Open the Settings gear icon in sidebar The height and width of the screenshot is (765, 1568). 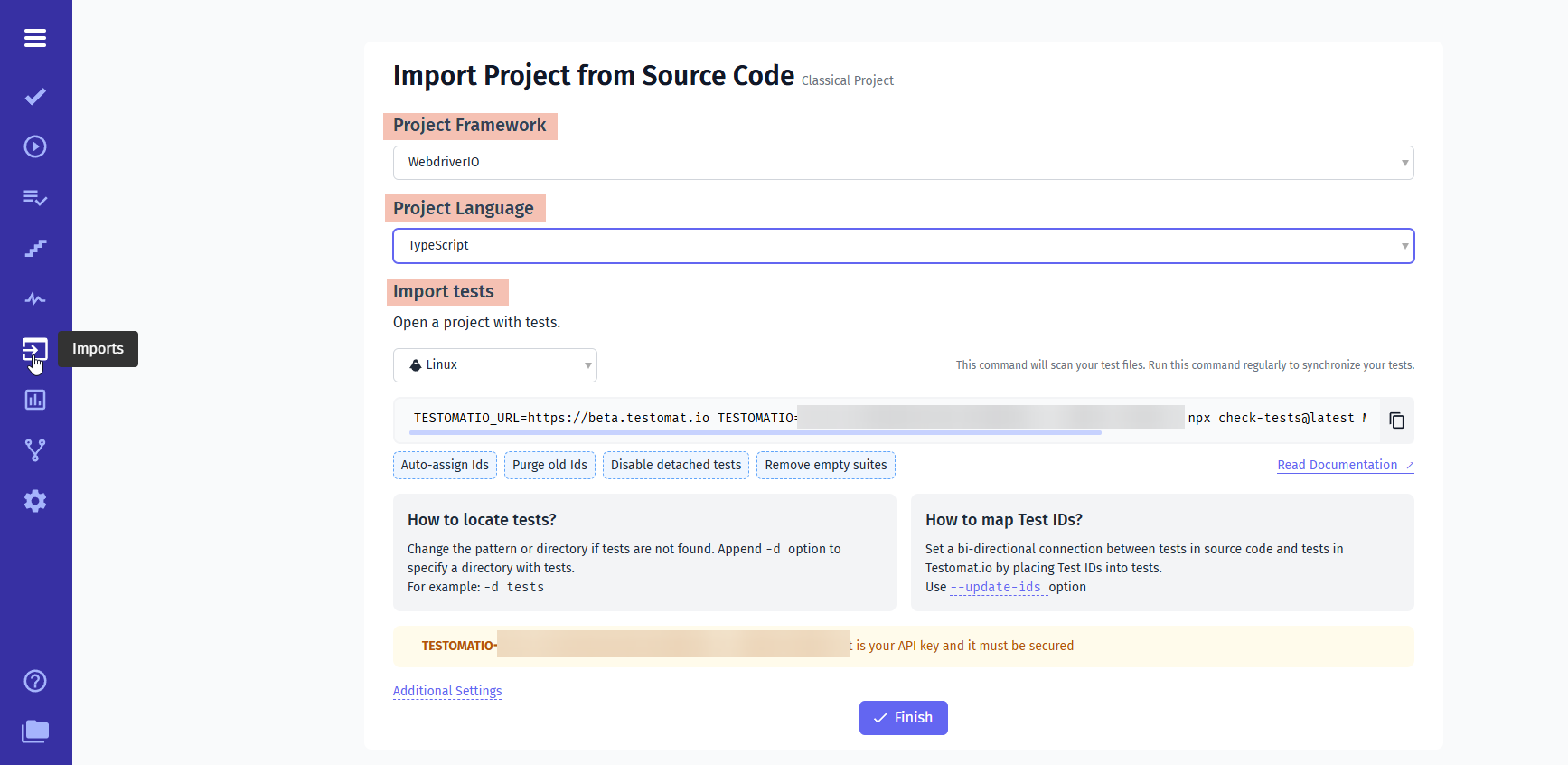35,501
